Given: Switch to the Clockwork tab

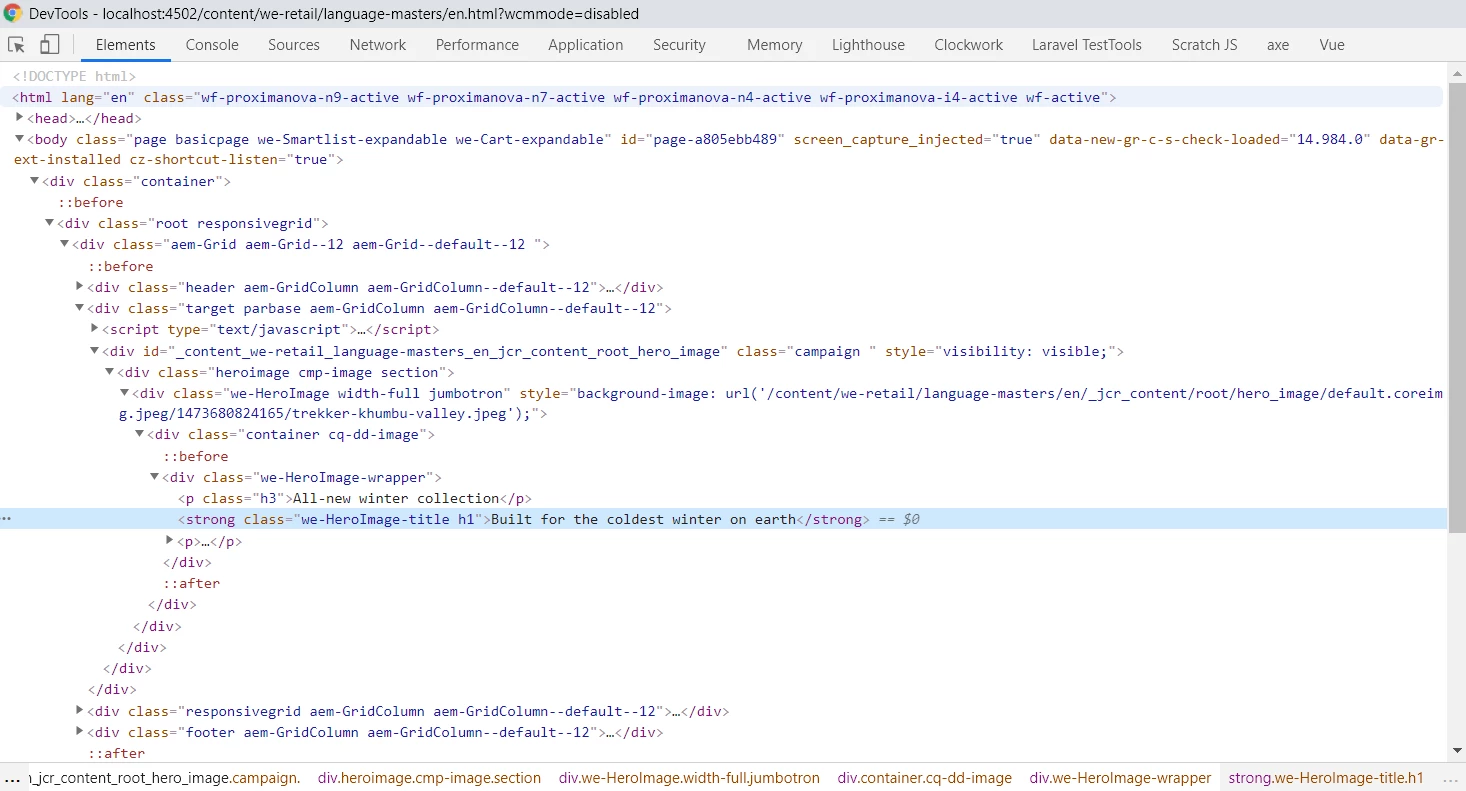Looking at the screenshot, I should (x=968, y=45).
